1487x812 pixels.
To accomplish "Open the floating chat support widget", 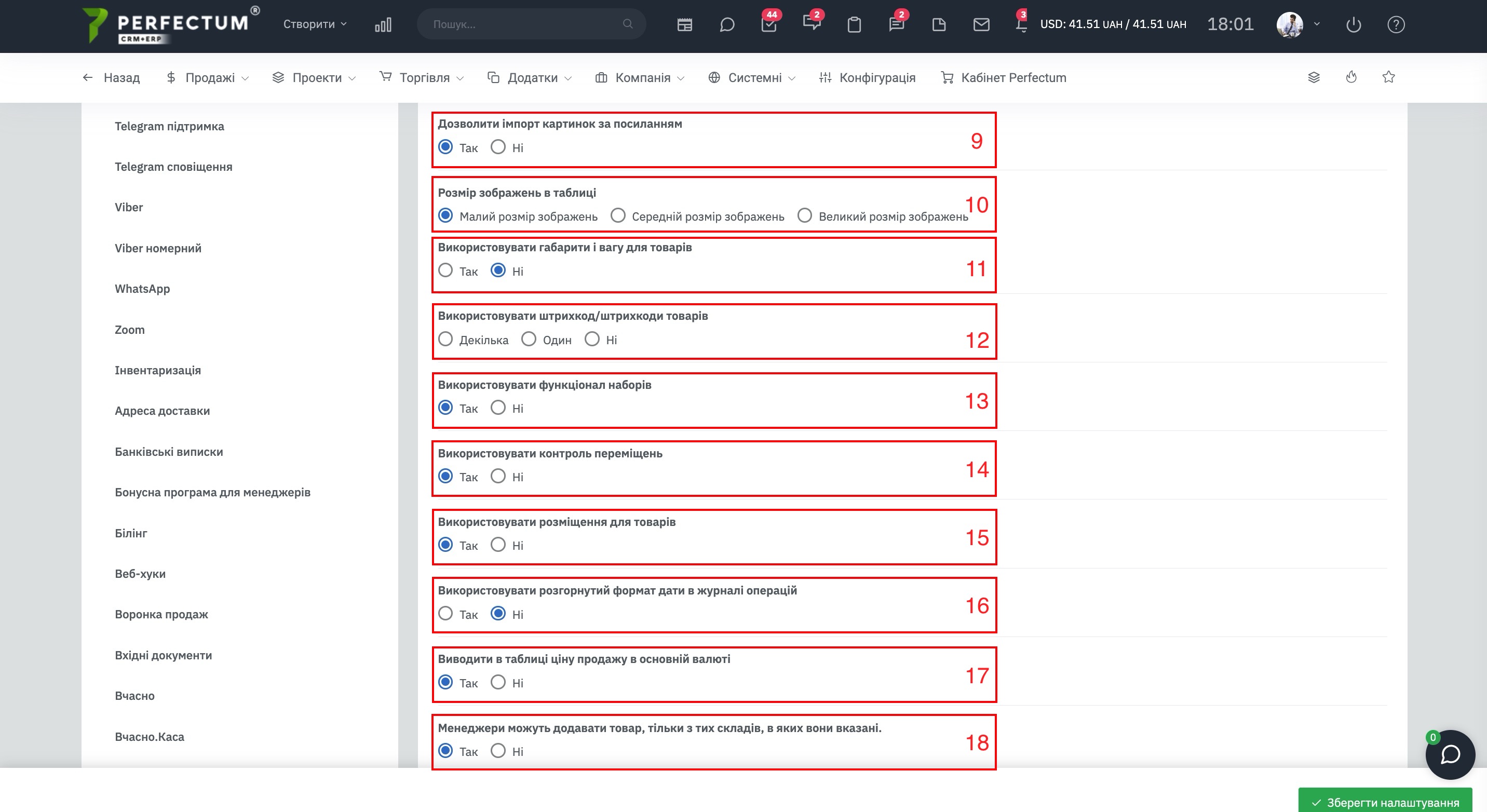I will tap(1450, 754).
